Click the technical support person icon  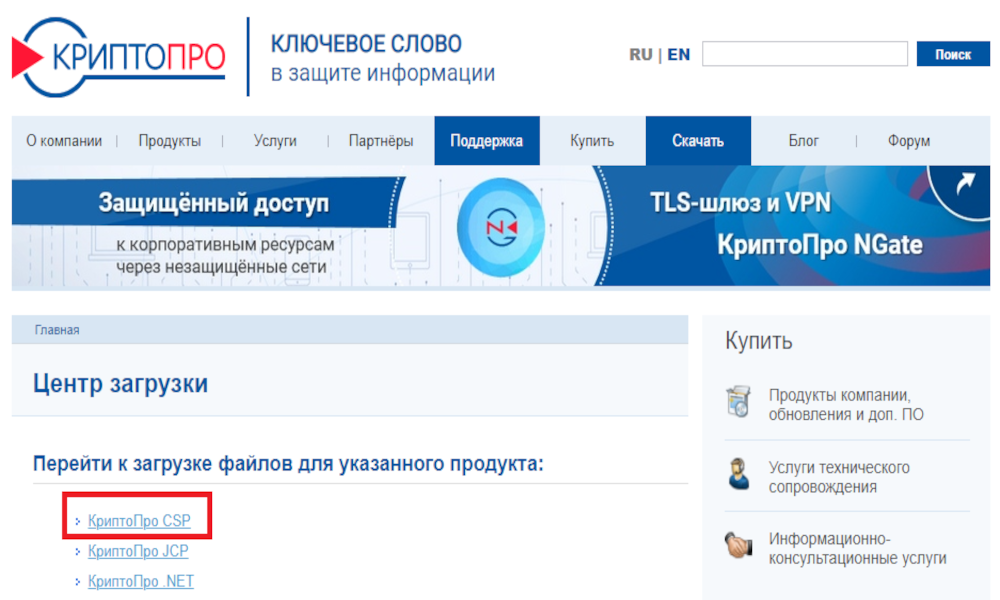739,474
